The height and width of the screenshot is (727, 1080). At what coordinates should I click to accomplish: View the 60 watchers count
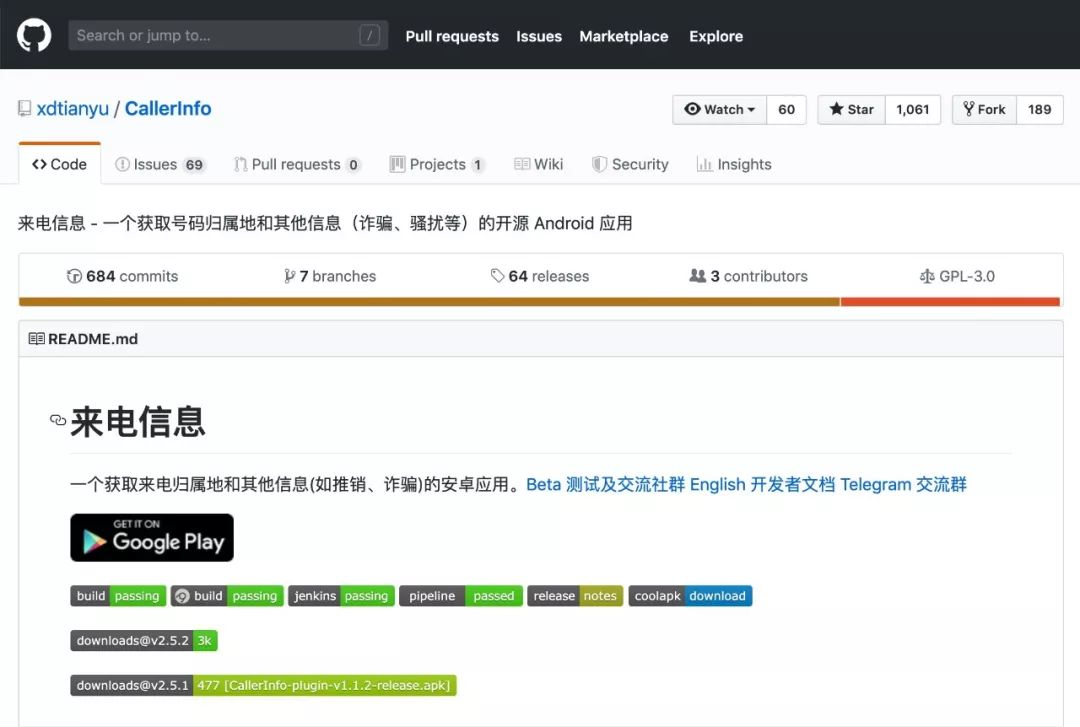coord(786,110)
